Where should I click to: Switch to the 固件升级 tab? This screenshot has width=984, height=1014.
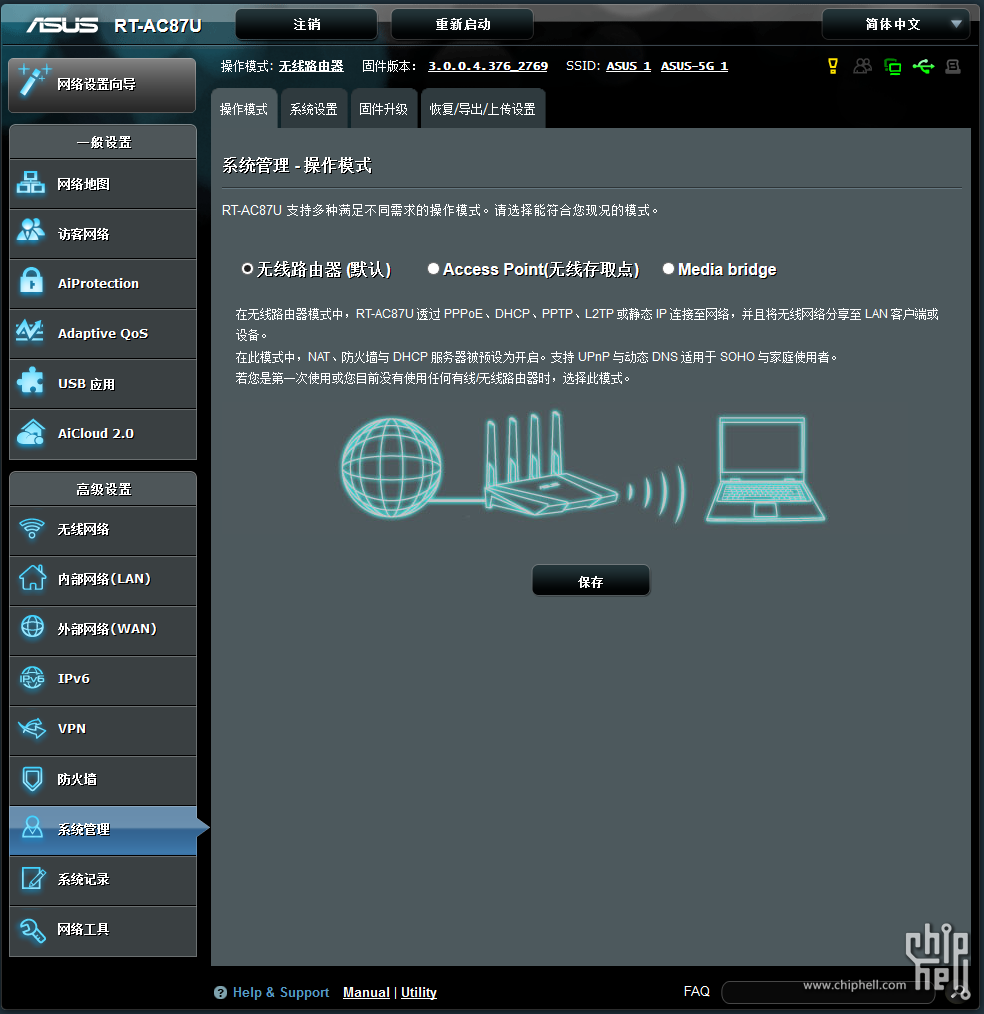coord(383,109)
